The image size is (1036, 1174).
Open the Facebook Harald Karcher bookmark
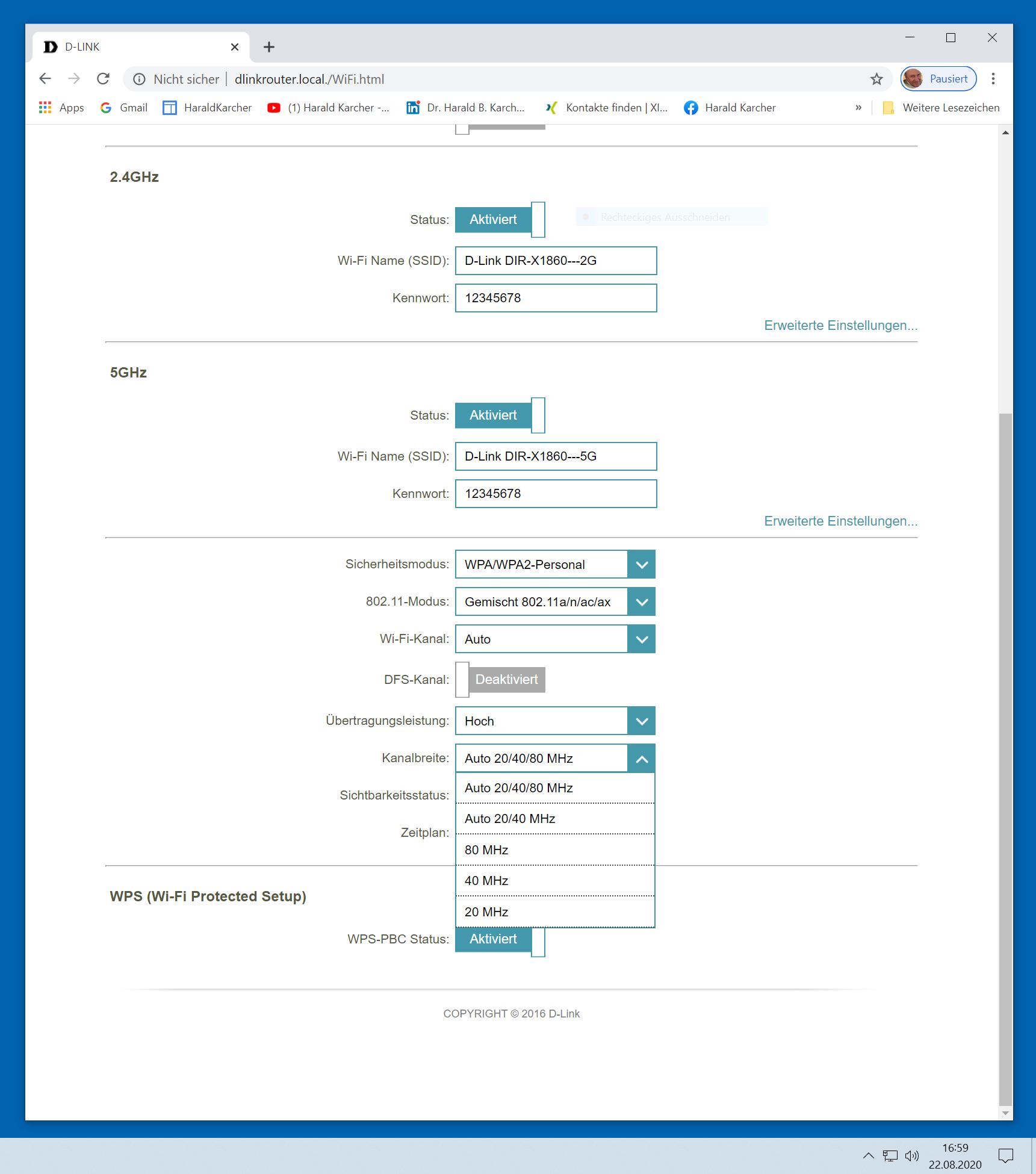point(730,108)
